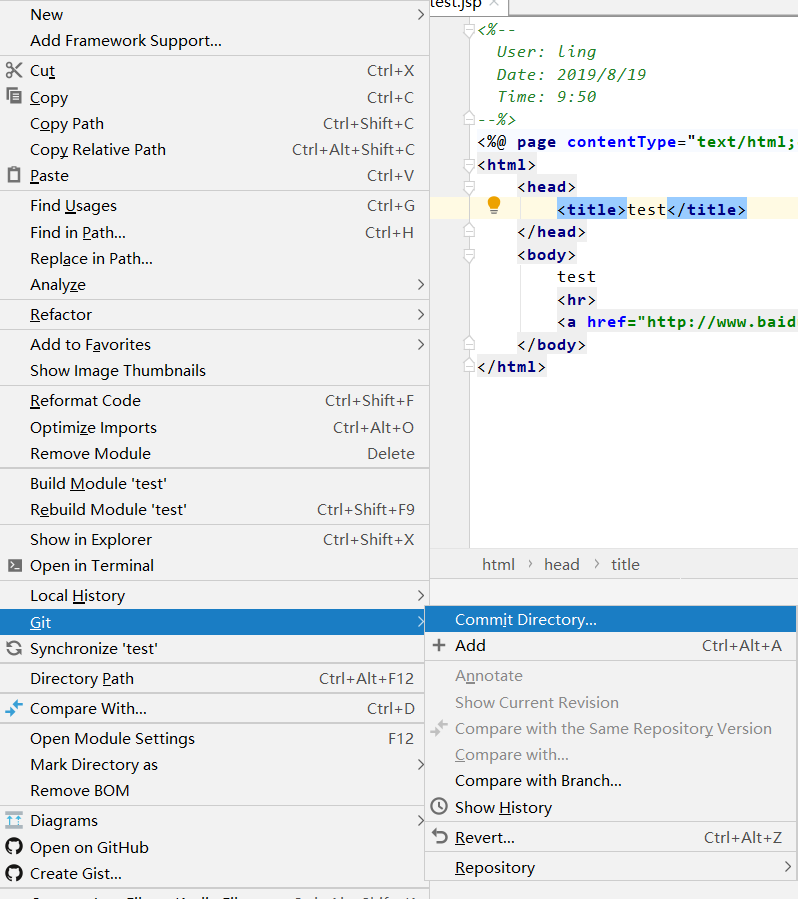Click the Synchronize 'test' refresh icon
Image resolution: width=798 pixels, height=899 pixels.
pyautogui.click(x=13, y=648)
